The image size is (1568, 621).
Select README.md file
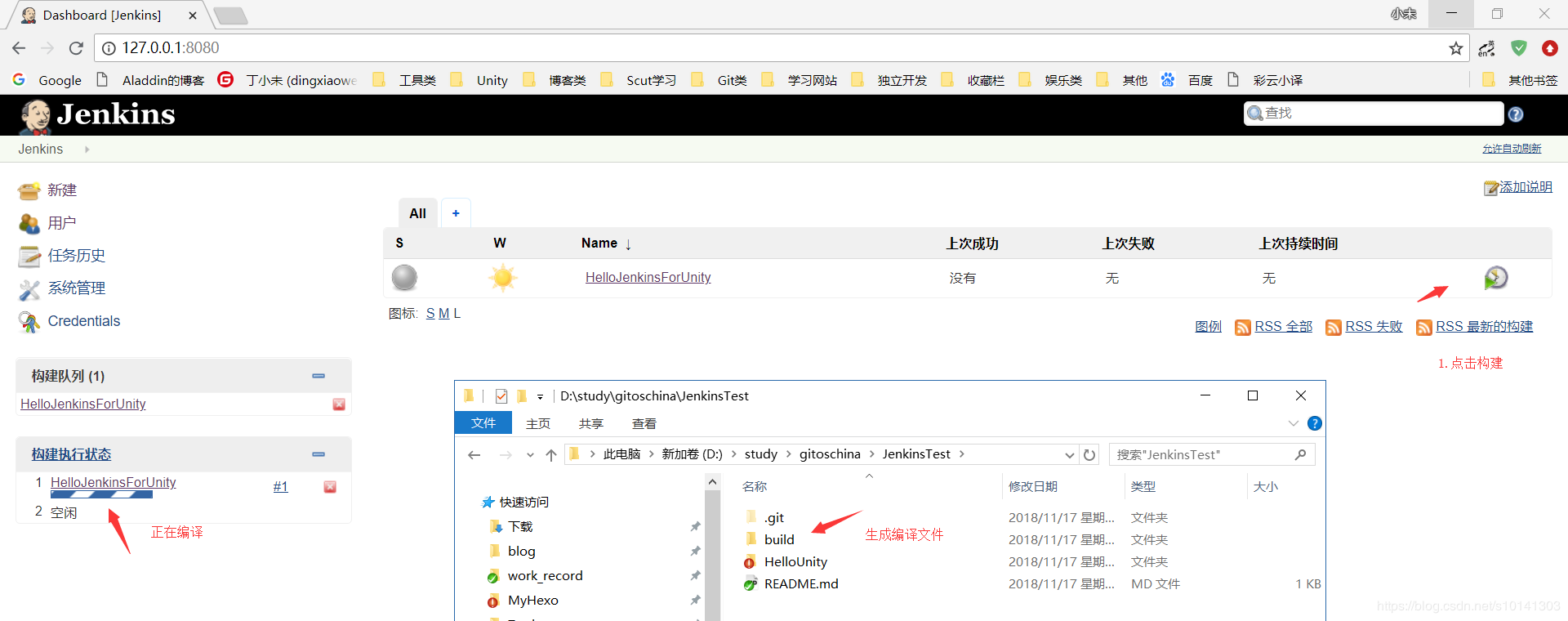(800, 584)
